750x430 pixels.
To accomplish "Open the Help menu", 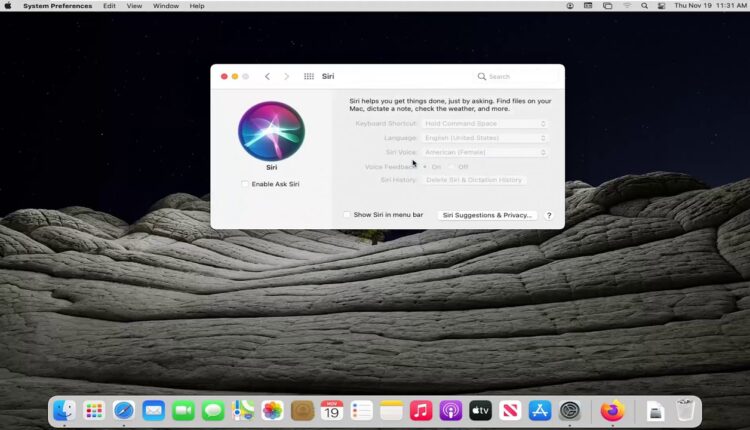I will 197,6.
